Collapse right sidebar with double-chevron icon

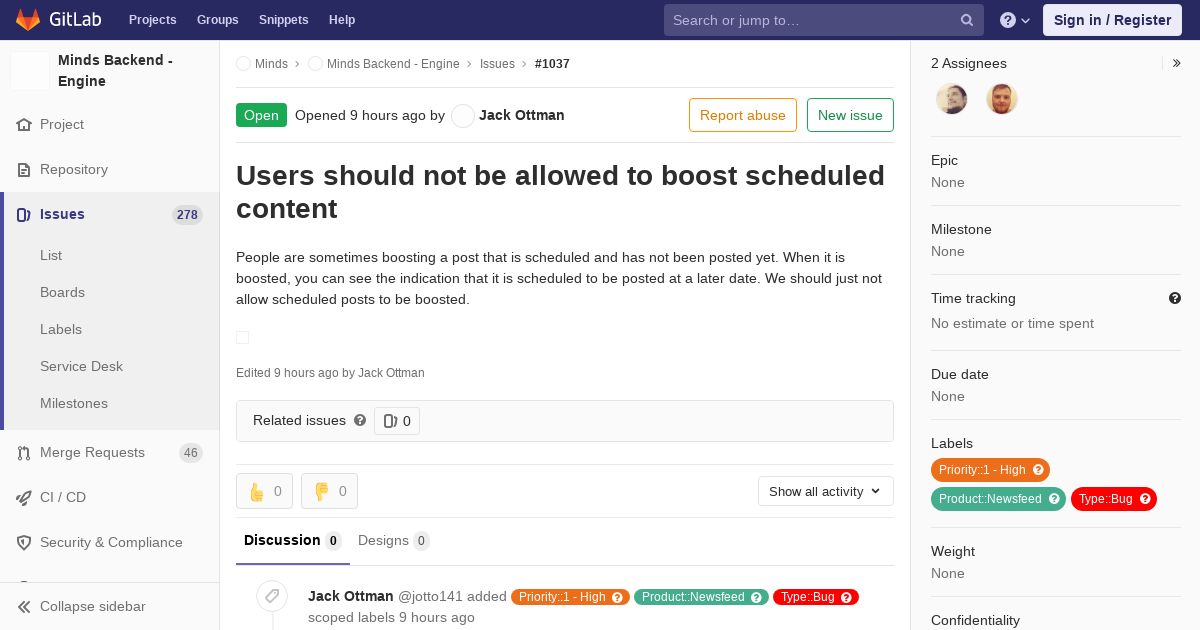[1177, 63]
